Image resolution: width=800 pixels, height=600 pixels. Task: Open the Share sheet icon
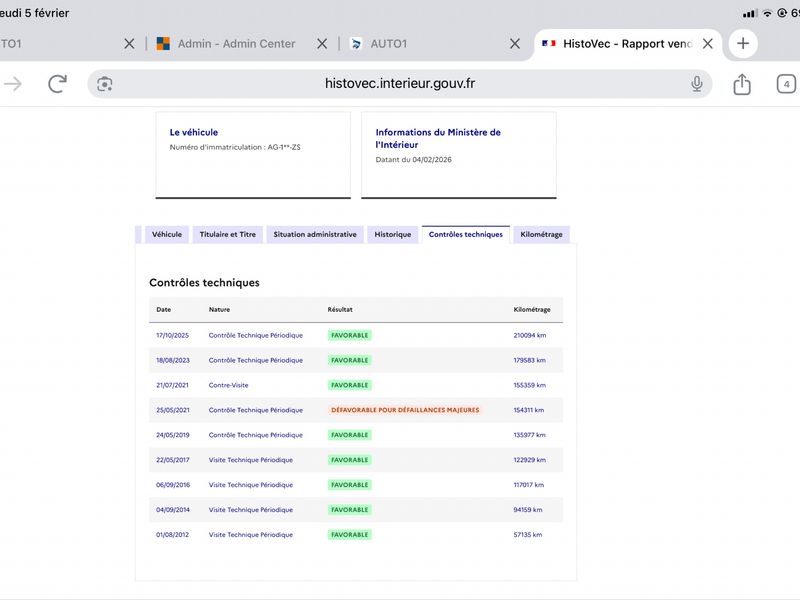click(x=742, y=84)
